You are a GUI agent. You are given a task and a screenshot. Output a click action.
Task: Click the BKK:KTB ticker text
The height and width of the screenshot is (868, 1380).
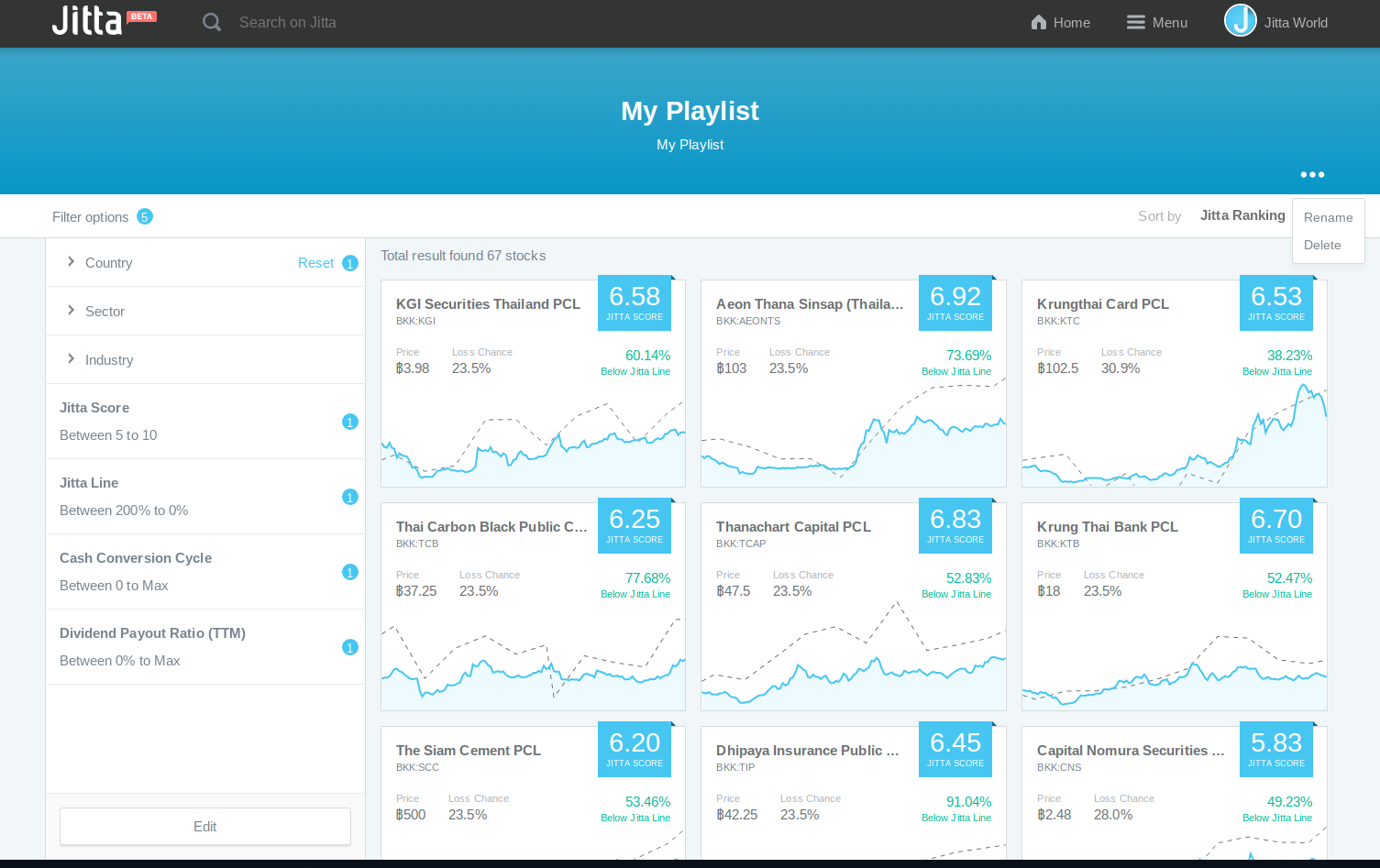(x=1058, y=544)
